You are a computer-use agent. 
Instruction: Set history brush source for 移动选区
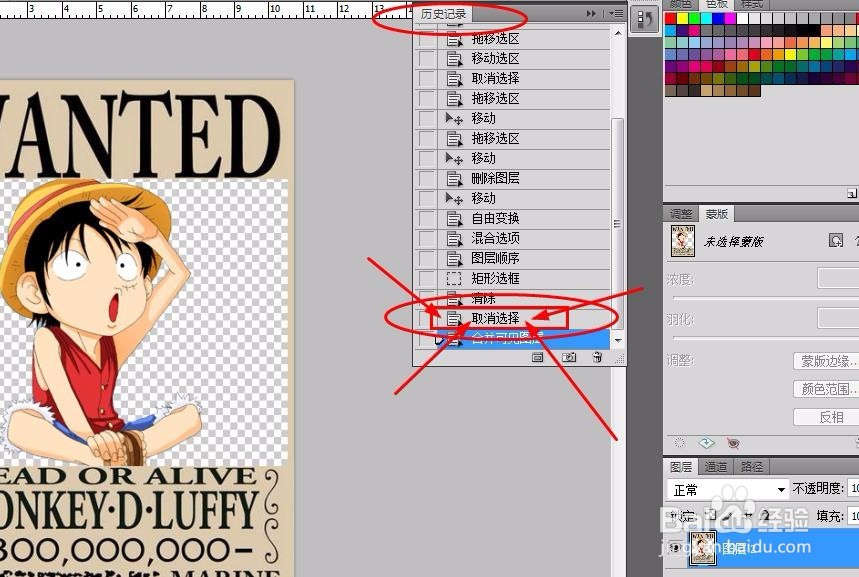pos(427,59)
